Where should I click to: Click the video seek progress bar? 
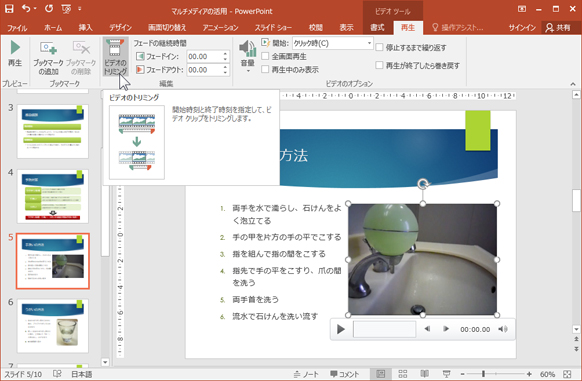(384, 329)
